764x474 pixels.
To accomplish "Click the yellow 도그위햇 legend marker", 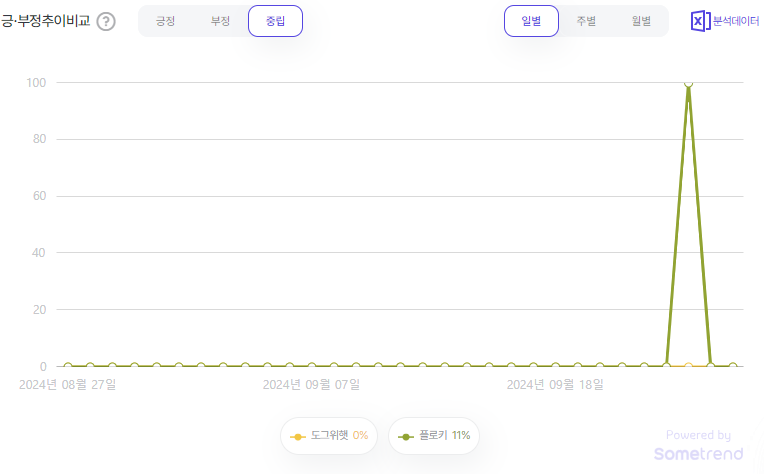I will coord(297,437).
